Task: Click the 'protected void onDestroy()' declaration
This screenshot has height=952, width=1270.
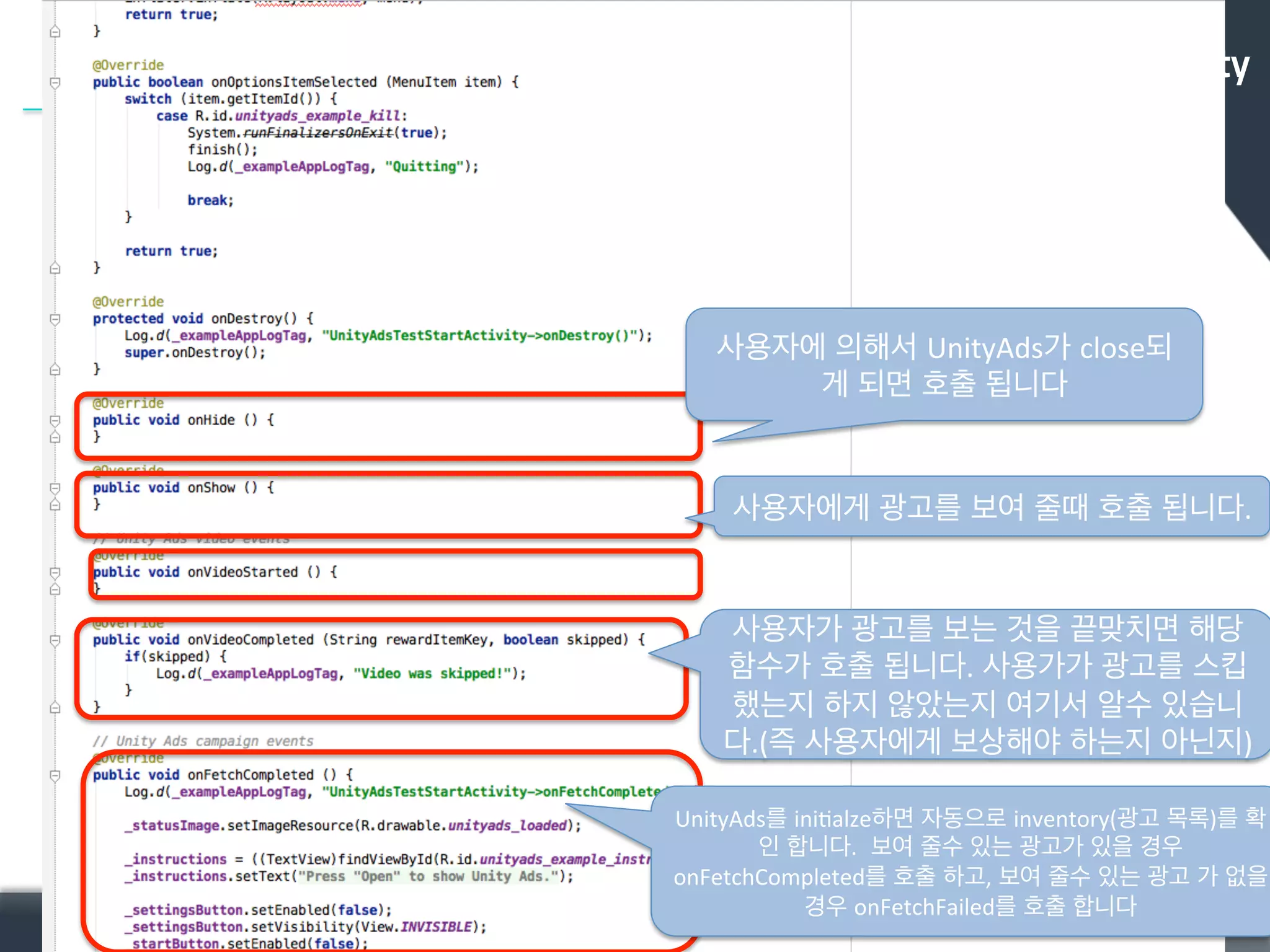Action: [x=203, y=319]
